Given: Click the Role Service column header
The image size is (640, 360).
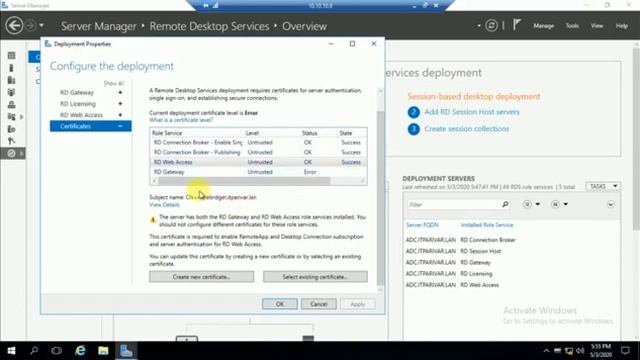Looking at the screenshot, I should 167,133.
